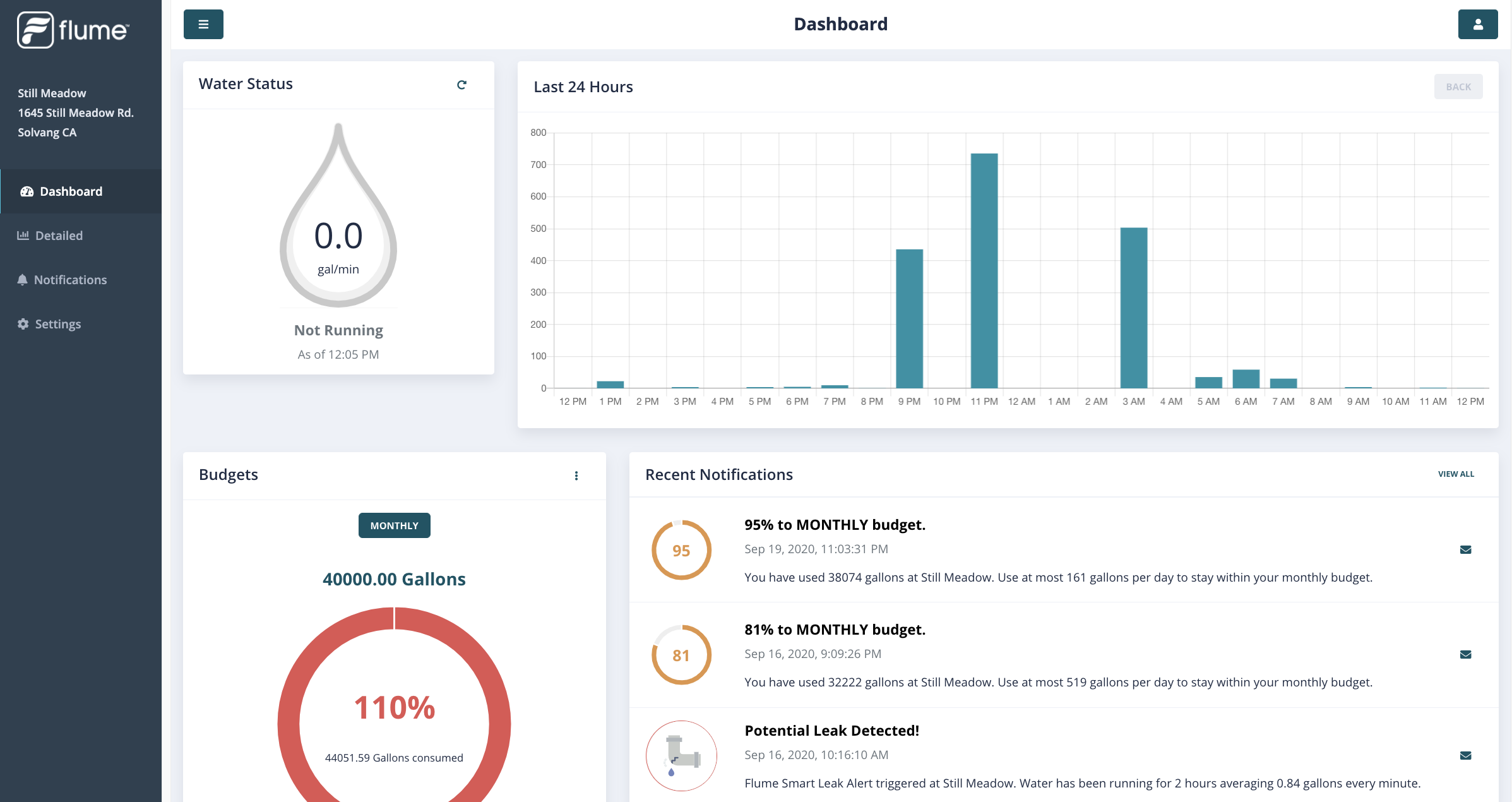The height and width of the screenshot is (802, 1512).
Task: Click the '800' y-axis label
Action: click(x=539, y=133)
